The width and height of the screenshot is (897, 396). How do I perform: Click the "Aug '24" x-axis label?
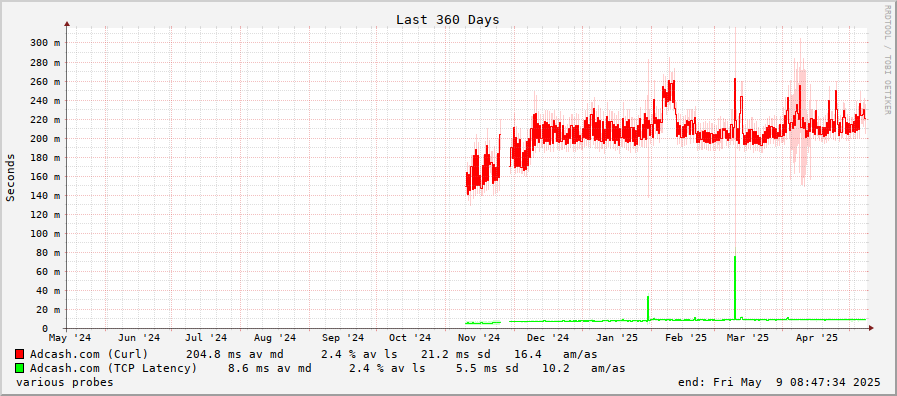[x=275, y=338]
